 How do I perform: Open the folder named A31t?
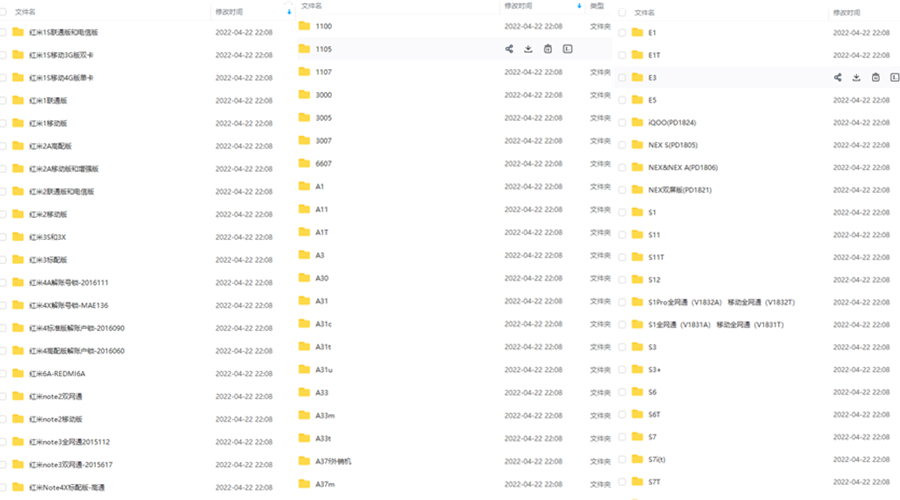click(x=323, y=347)
